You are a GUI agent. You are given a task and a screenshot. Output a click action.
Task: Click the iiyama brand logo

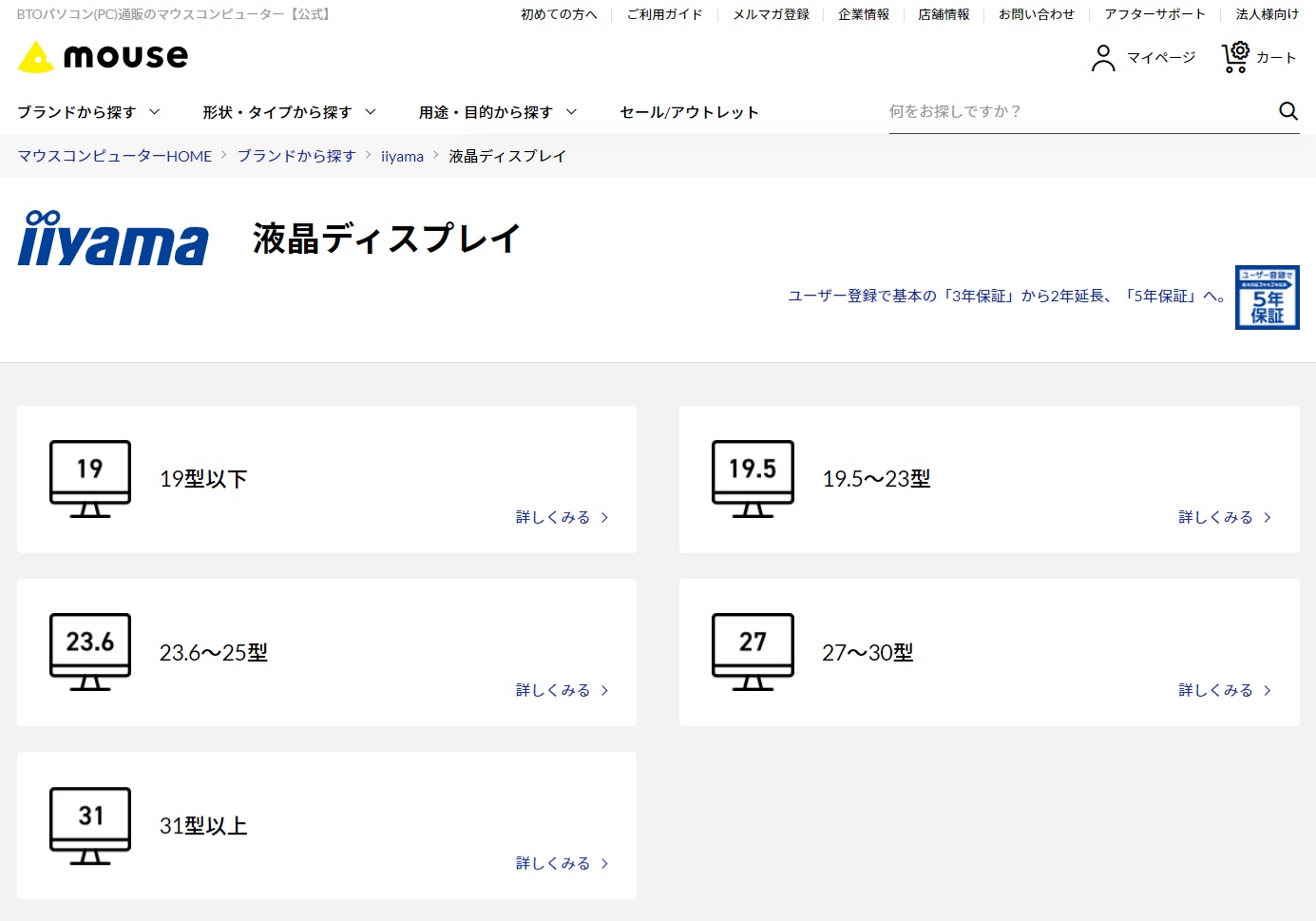[x=113, y=238]
